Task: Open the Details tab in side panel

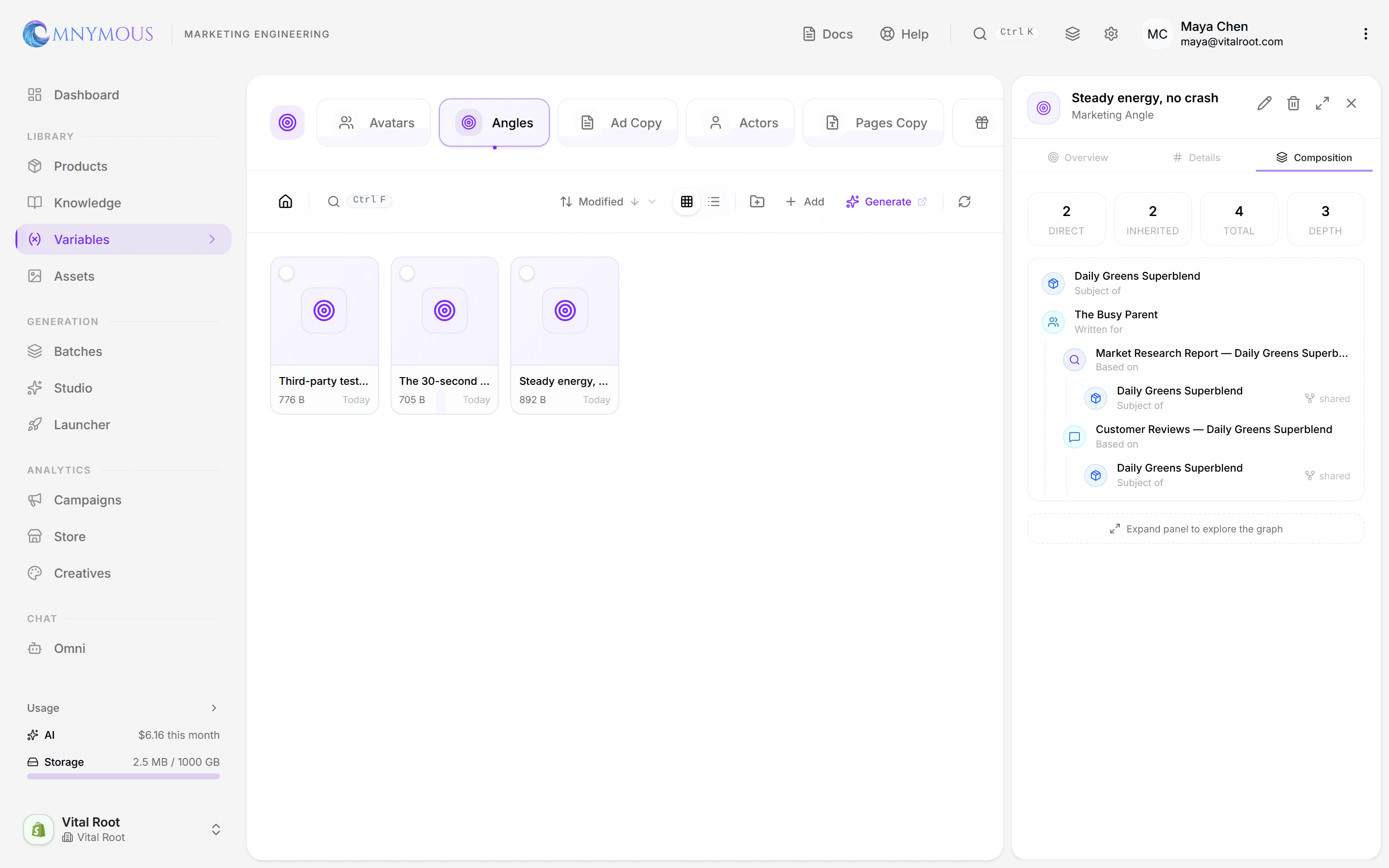Action: [x=1196, y=157]
